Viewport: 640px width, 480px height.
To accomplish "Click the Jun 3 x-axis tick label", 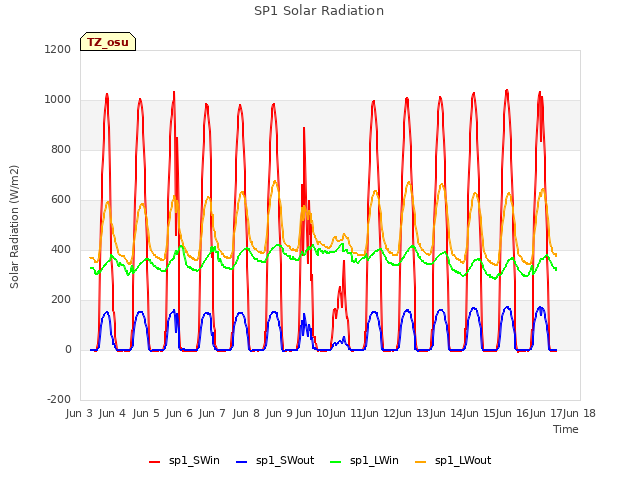I will point(79,413).
